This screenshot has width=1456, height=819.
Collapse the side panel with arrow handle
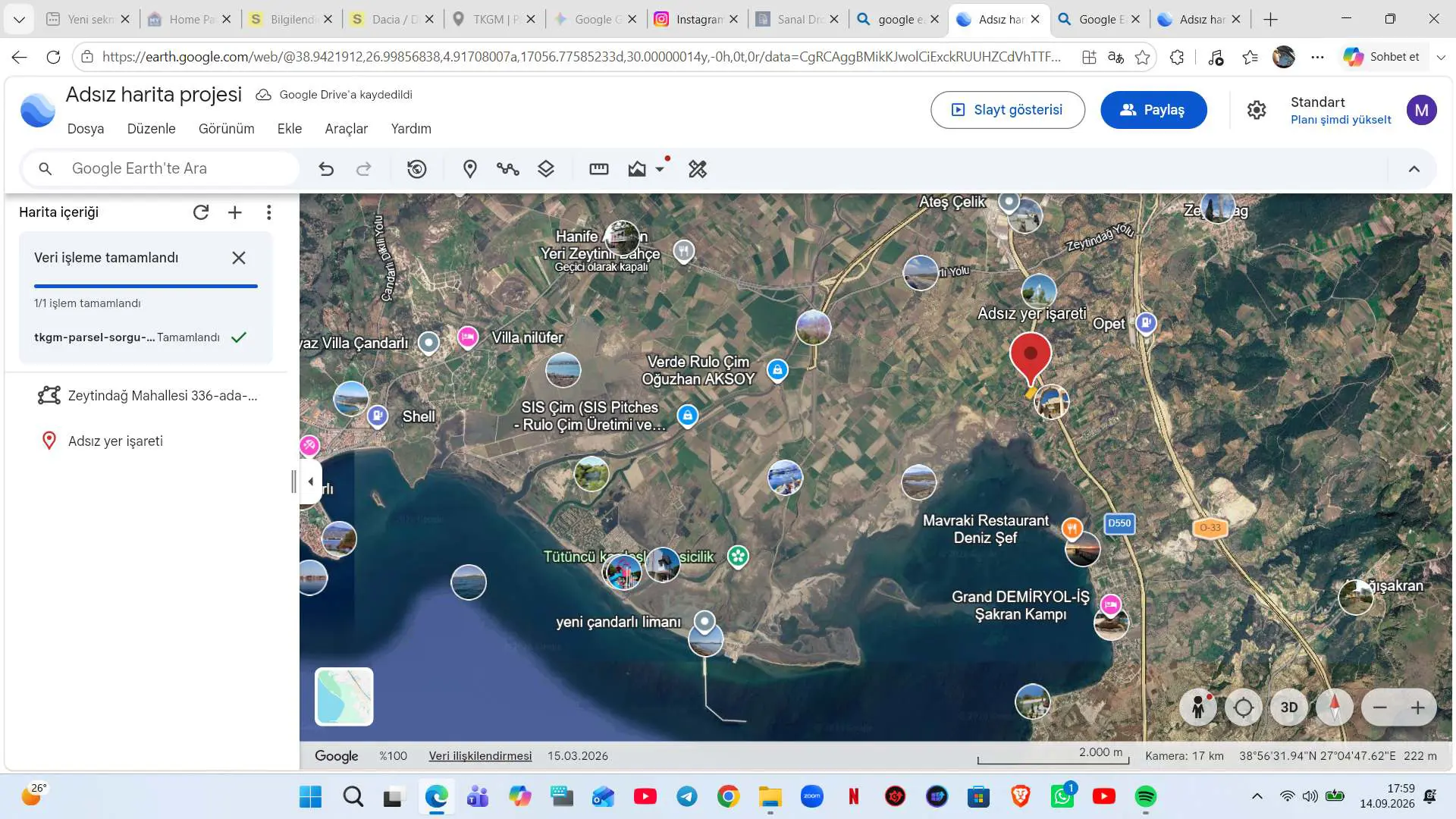pos(311,482)
